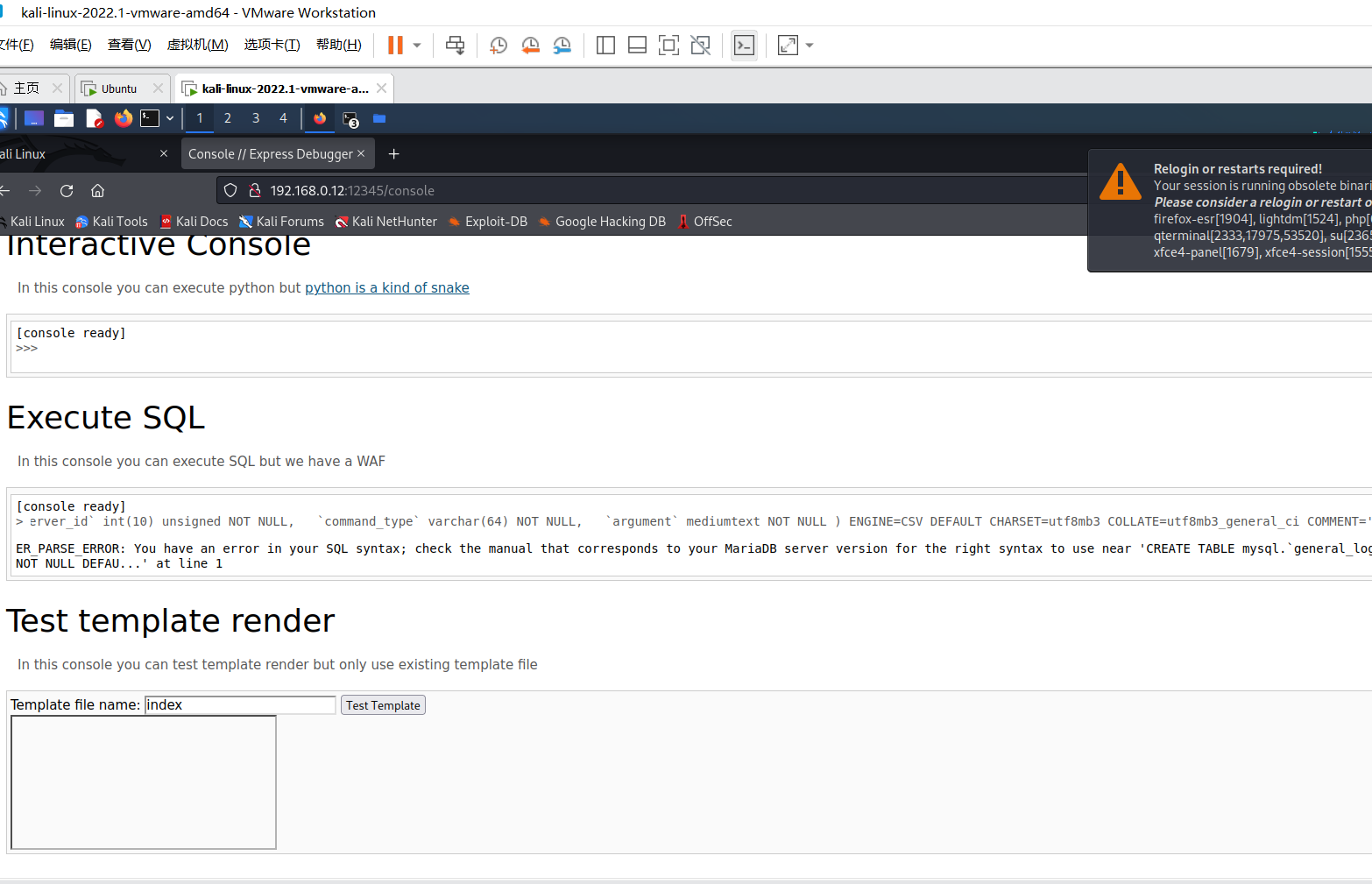Image resolution: width=1372 pixels, height=884 pixels.
Task: Click the empty template render output box
Action: 144,782
